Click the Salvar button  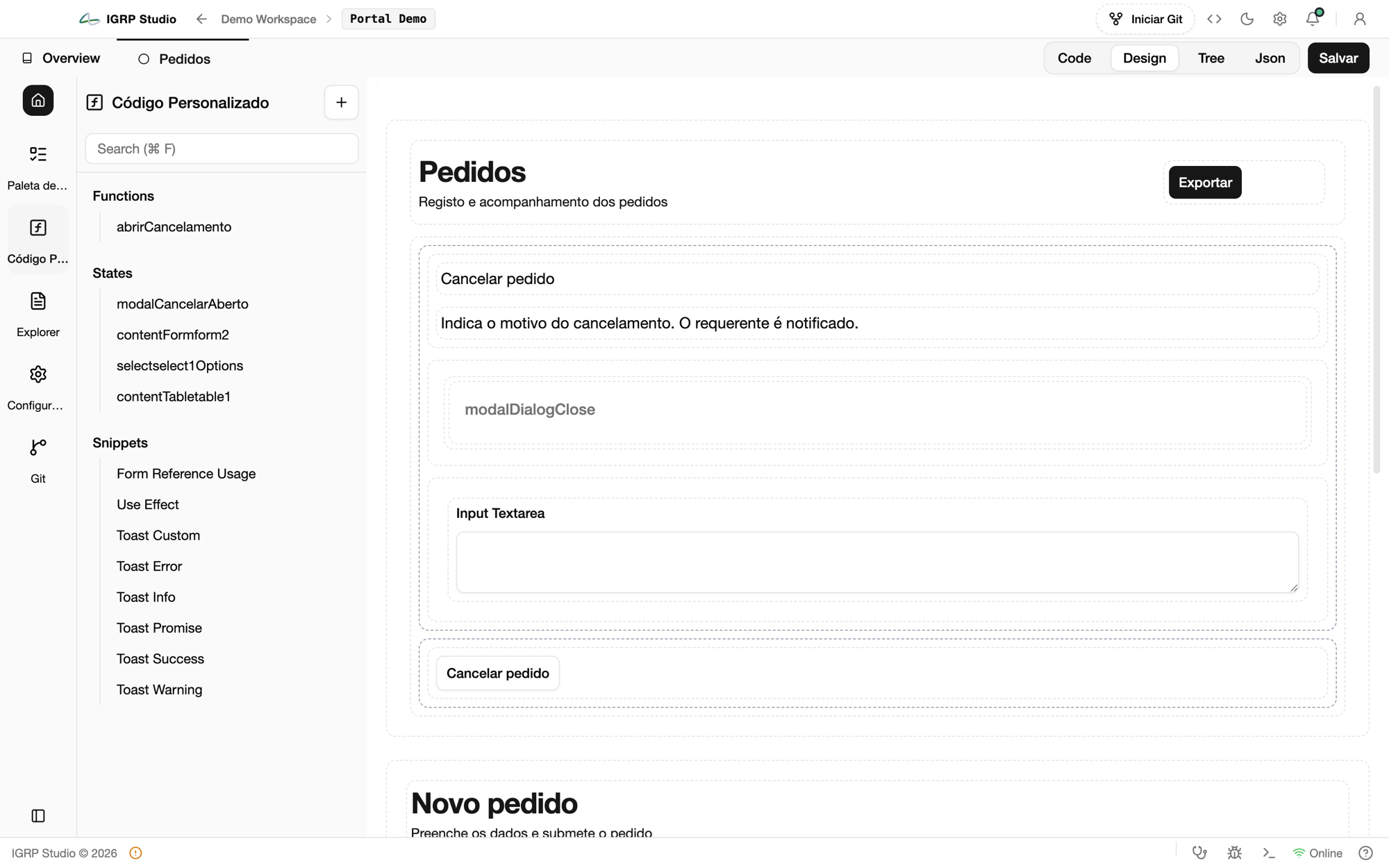[1338, 58]
